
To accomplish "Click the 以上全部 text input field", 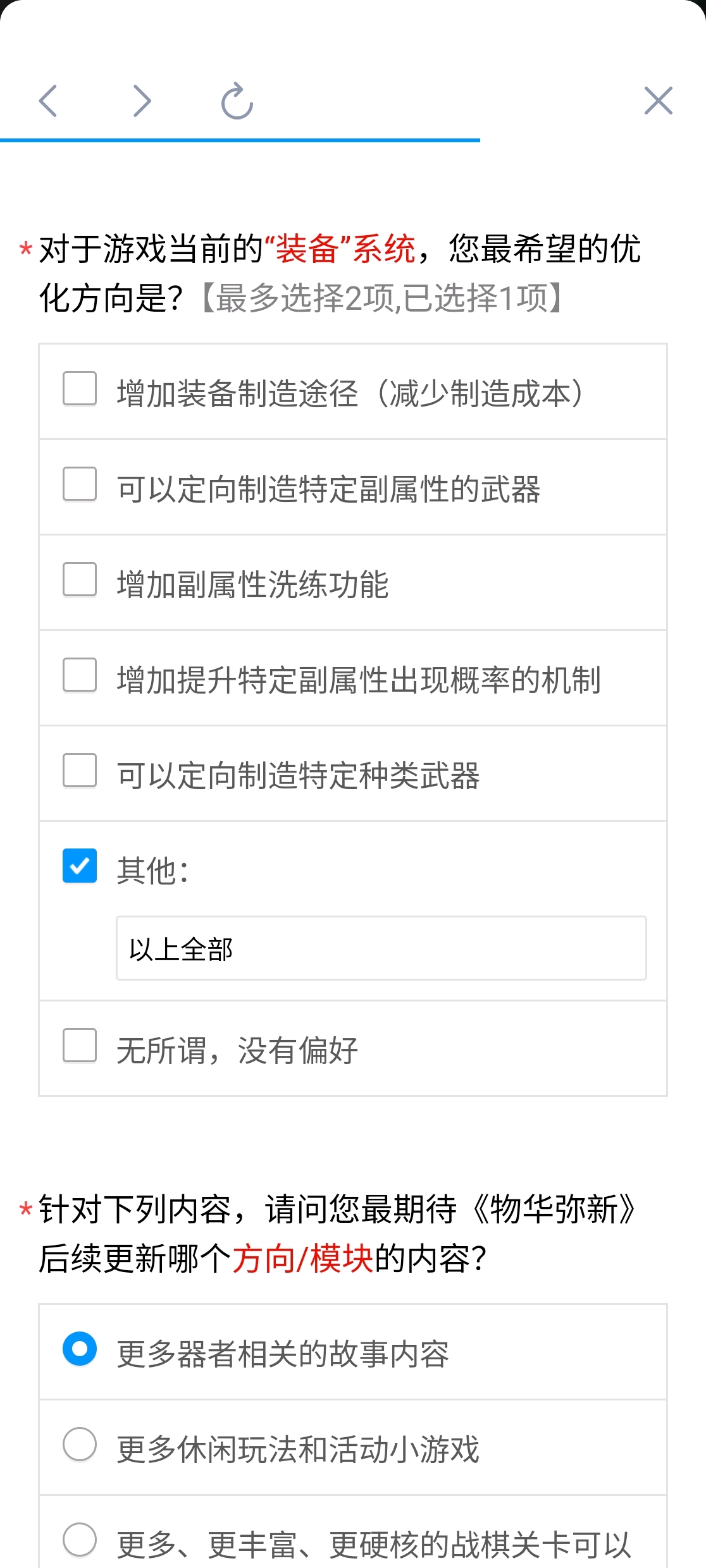I will (381, 948).
